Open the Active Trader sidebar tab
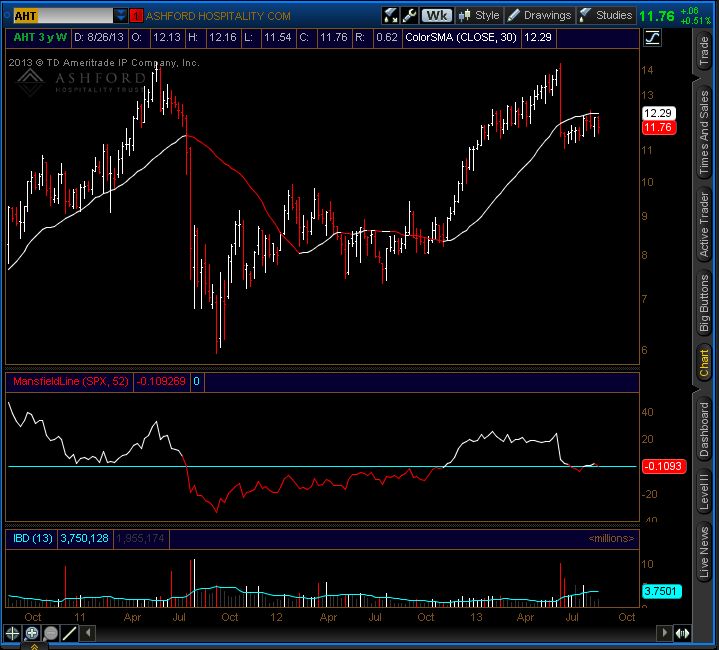Viewport: 719px width, 650px height. [x=704, y=225]
